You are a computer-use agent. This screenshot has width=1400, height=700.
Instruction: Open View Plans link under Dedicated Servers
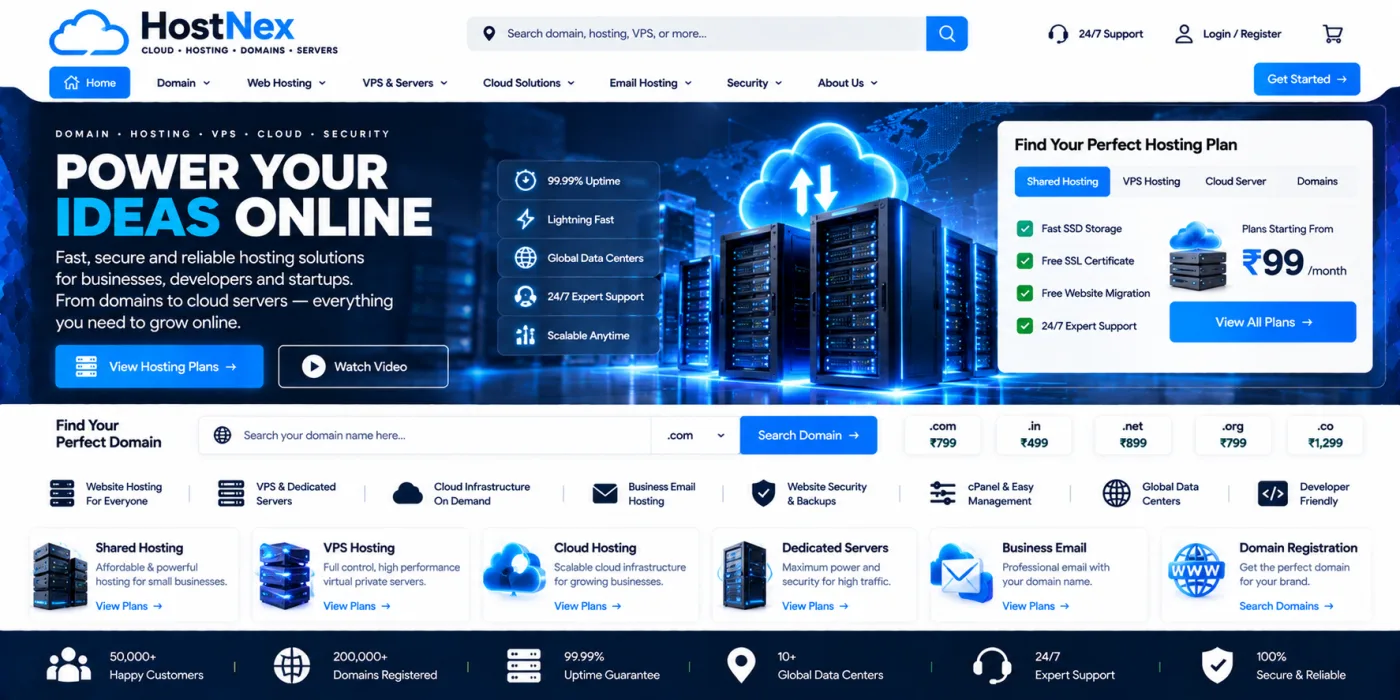pyautogui.click(x=816, y=606)
